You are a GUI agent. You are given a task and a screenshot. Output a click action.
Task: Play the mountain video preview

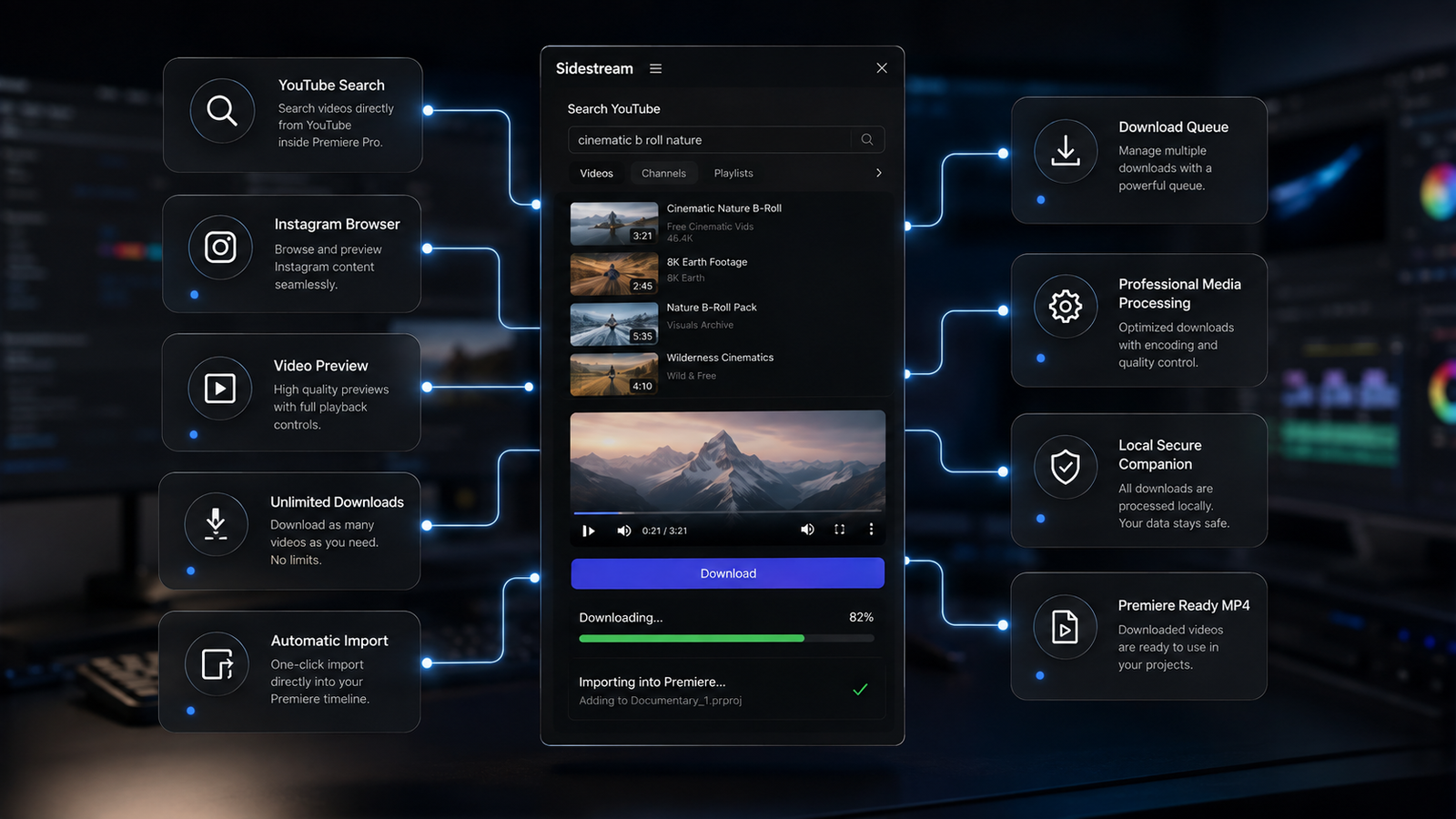point(588,531)
